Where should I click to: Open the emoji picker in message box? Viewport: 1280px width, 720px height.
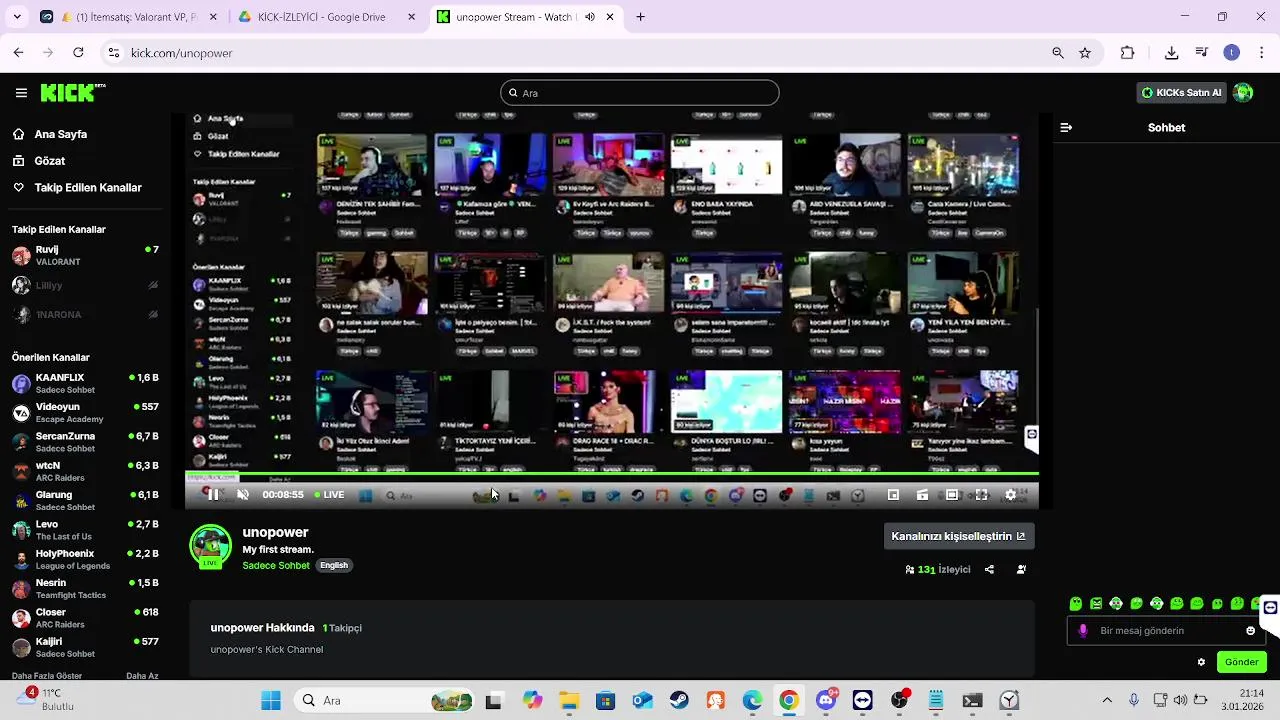pos(1250,630)
